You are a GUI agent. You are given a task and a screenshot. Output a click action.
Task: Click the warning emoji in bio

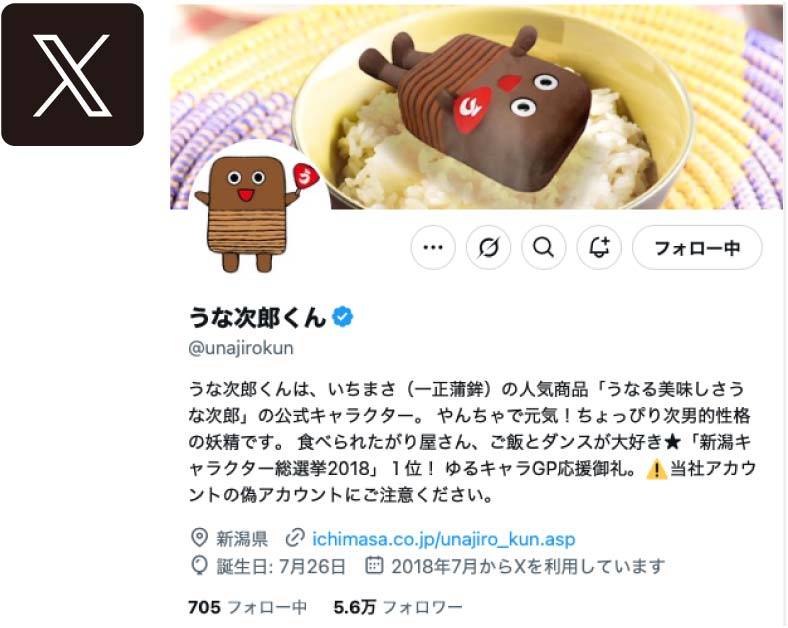pyautogui.click(x=656, y=469)
